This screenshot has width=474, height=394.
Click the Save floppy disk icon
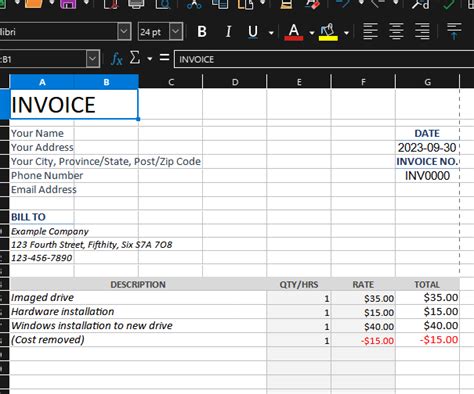point(68,4)
